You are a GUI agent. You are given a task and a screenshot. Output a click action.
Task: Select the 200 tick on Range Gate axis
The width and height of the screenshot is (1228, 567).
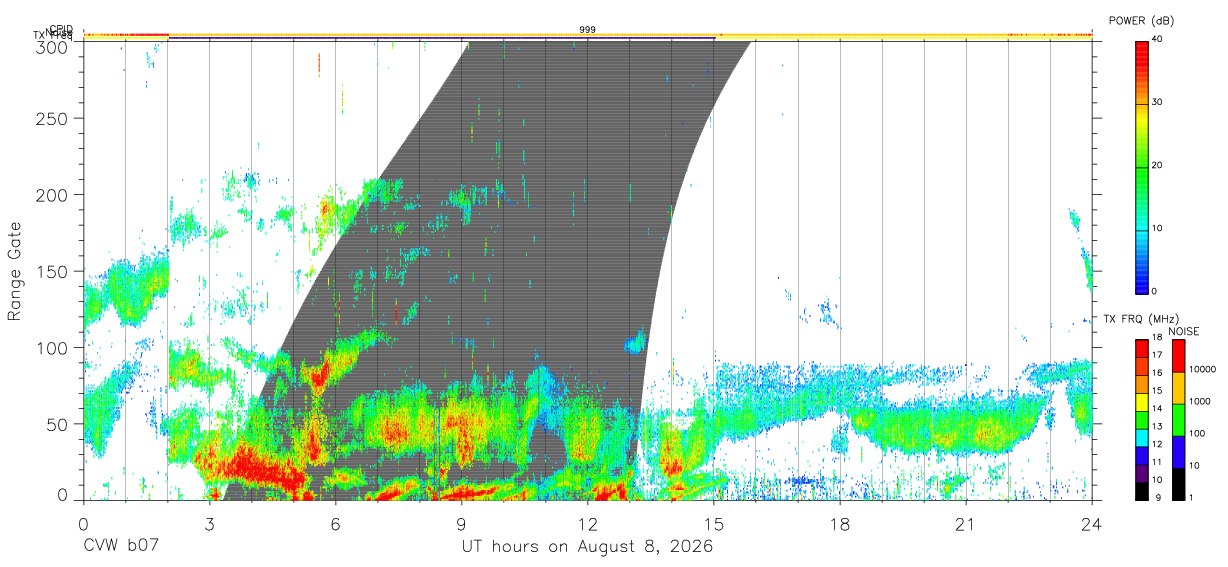pyautogui.click(x=54, y=194)
